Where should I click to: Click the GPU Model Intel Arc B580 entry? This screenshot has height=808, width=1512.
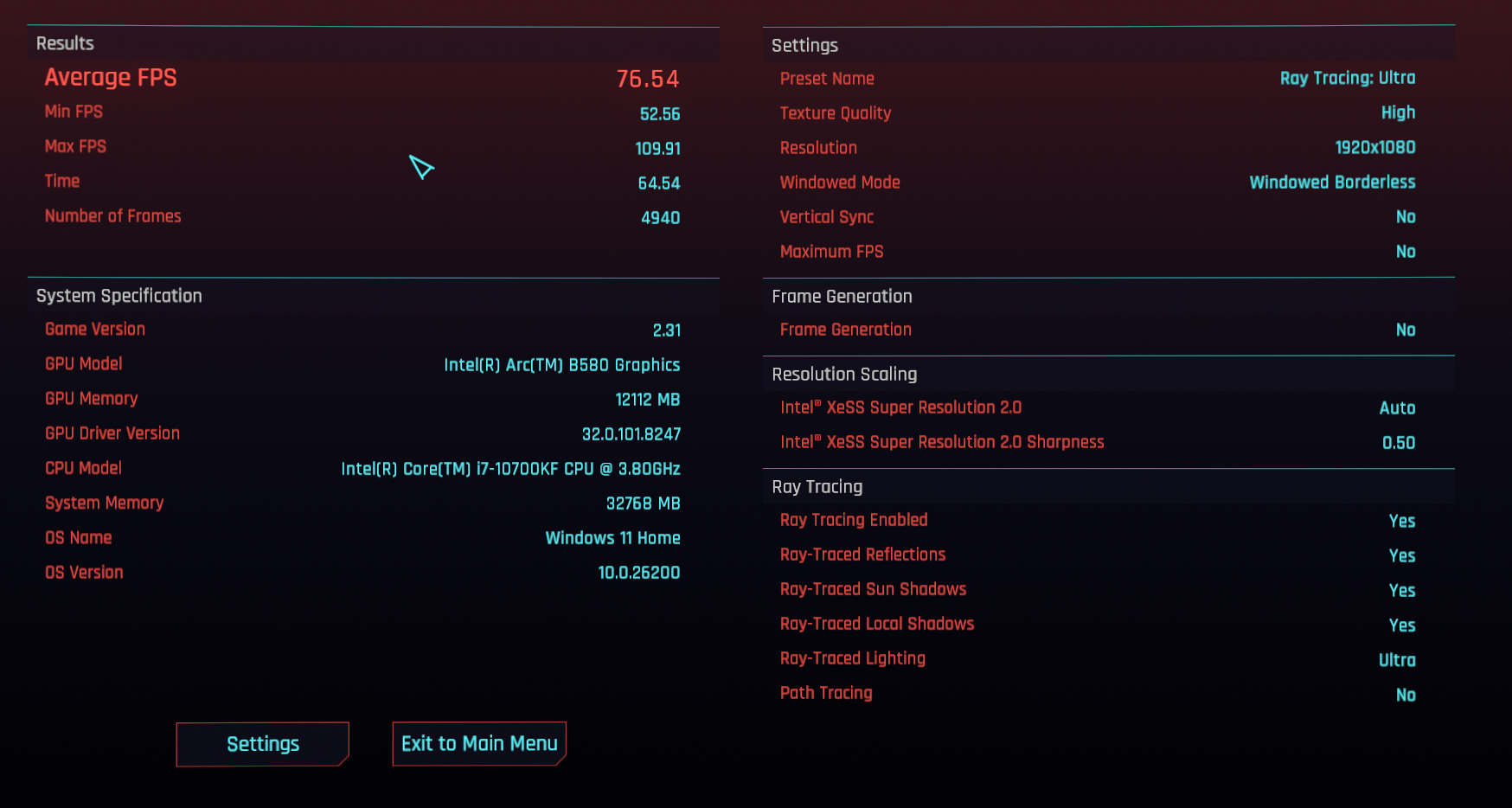562,365
